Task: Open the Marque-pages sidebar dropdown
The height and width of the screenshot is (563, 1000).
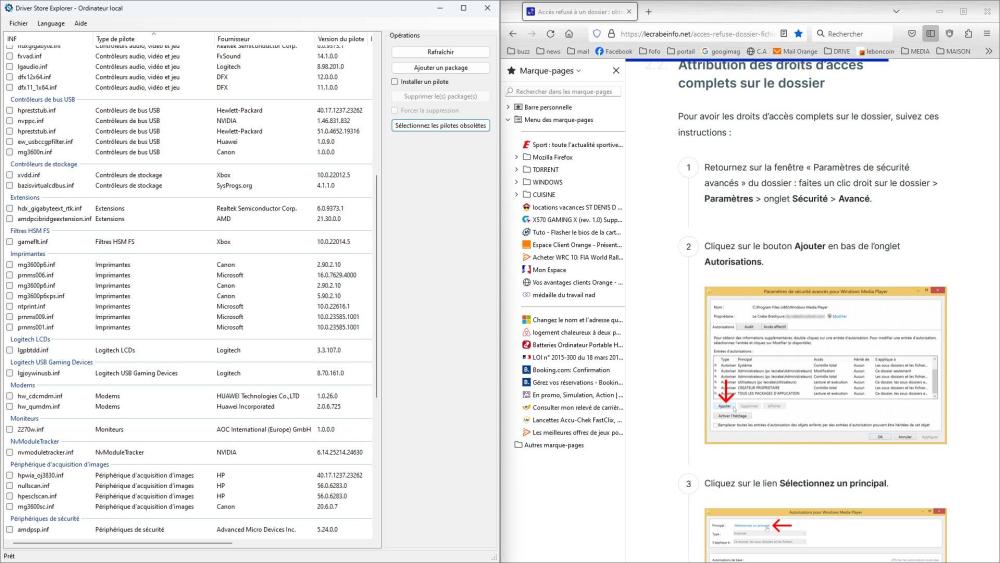Action: pos(578,71)
